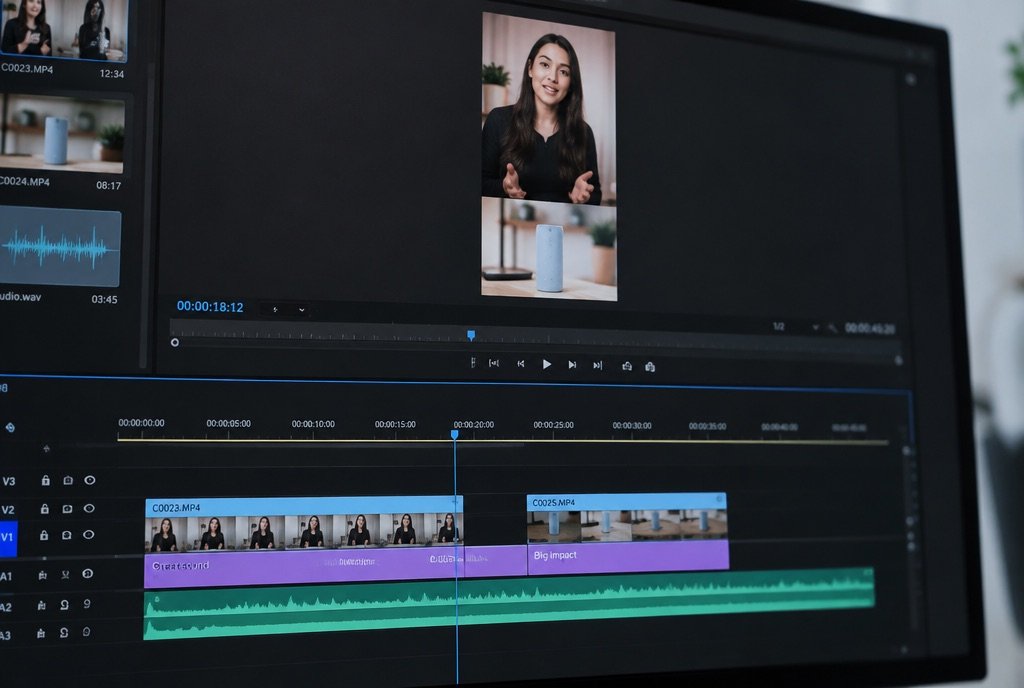This screenshot has height=688, width=1024.
Task: Click A1 track's circled record icon
Action: click(x=88, y=574)
